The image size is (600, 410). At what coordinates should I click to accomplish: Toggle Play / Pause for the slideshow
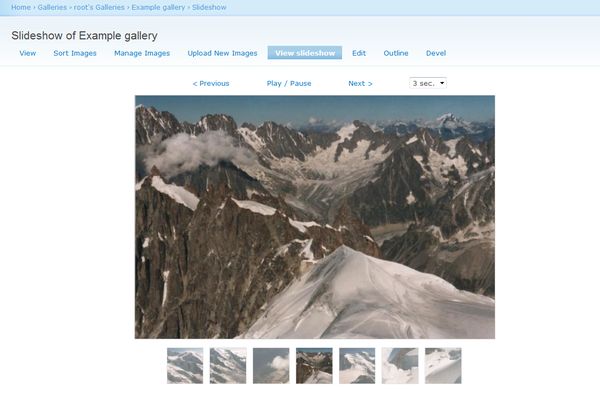(289, 83)
